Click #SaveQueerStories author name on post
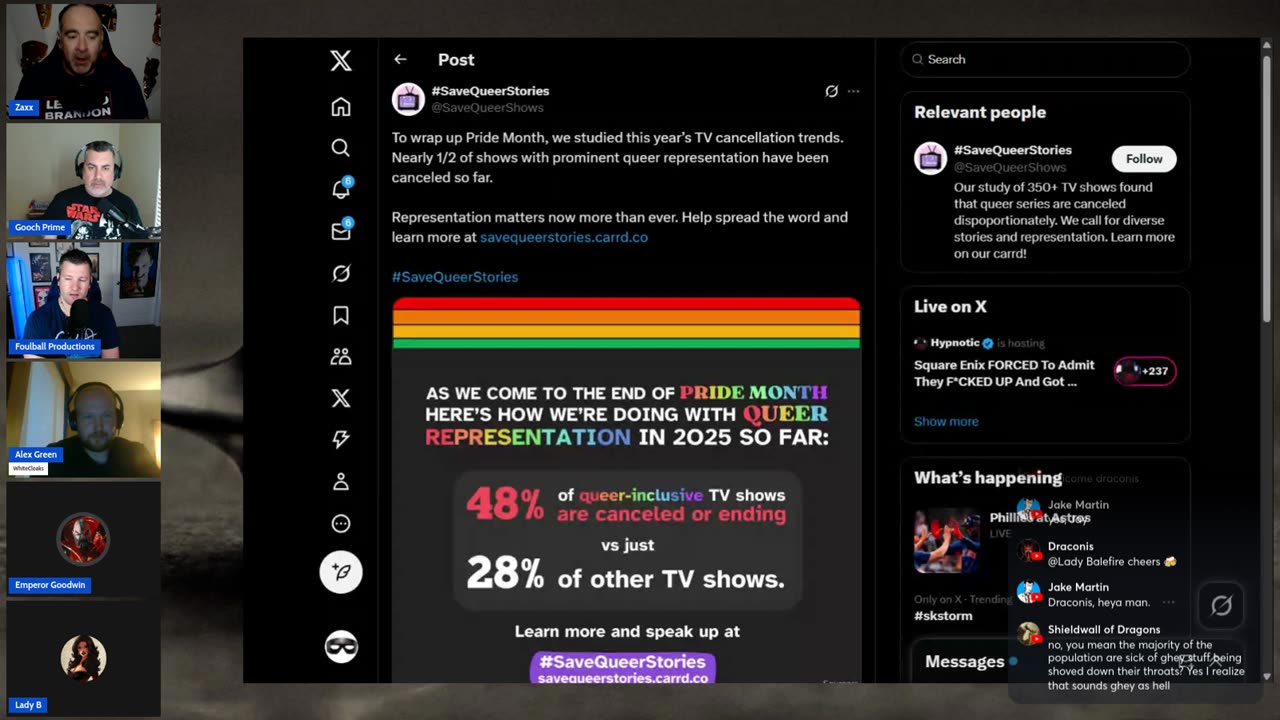The width and height of the screenshot is (1280, 720). click(490, 91)
